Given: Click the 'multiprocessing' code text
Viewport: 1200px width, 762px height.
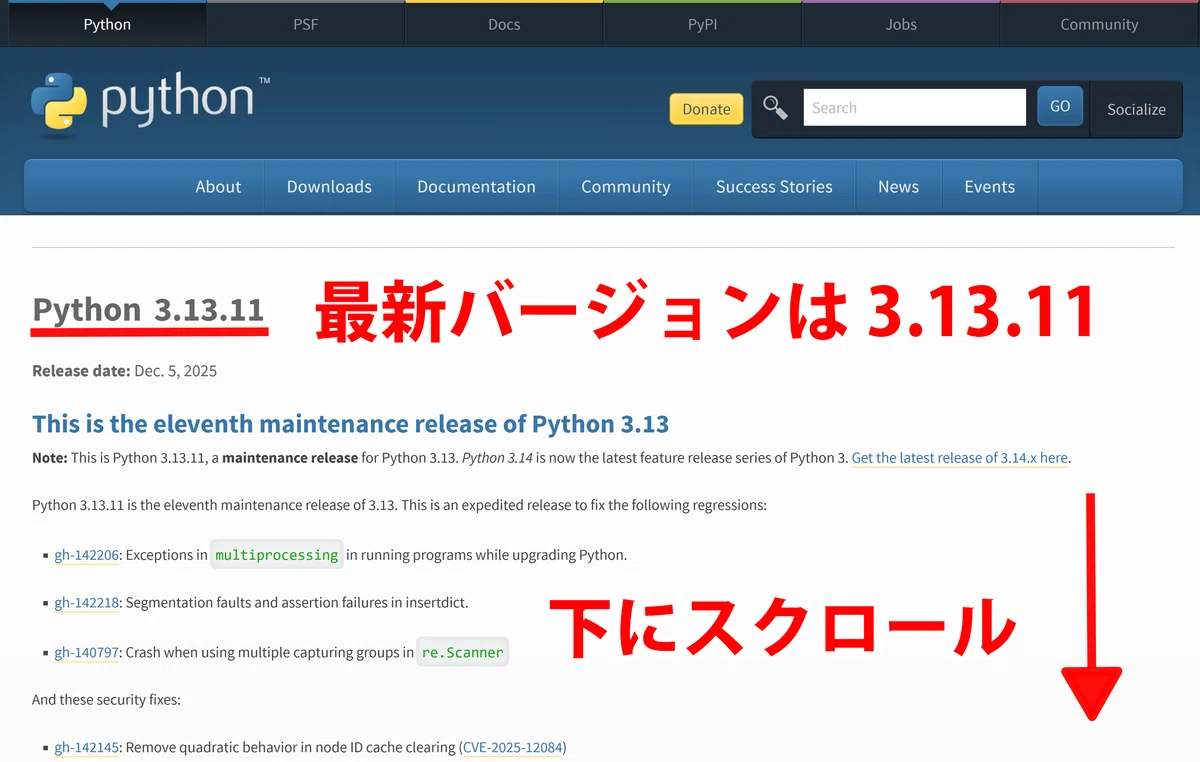Looking at the screenshot, I should click(277, 554).
